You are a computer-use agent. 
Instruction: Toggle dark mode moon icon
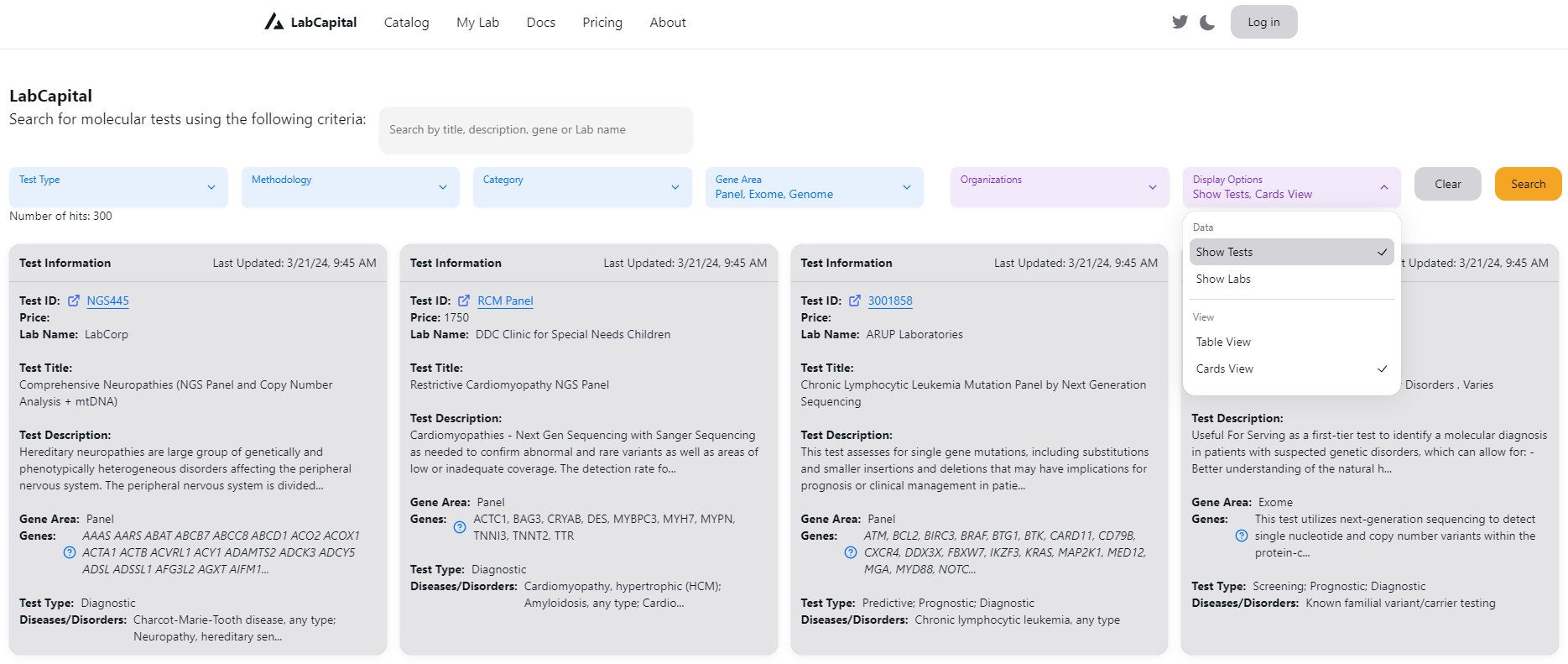click(1207, 22)
